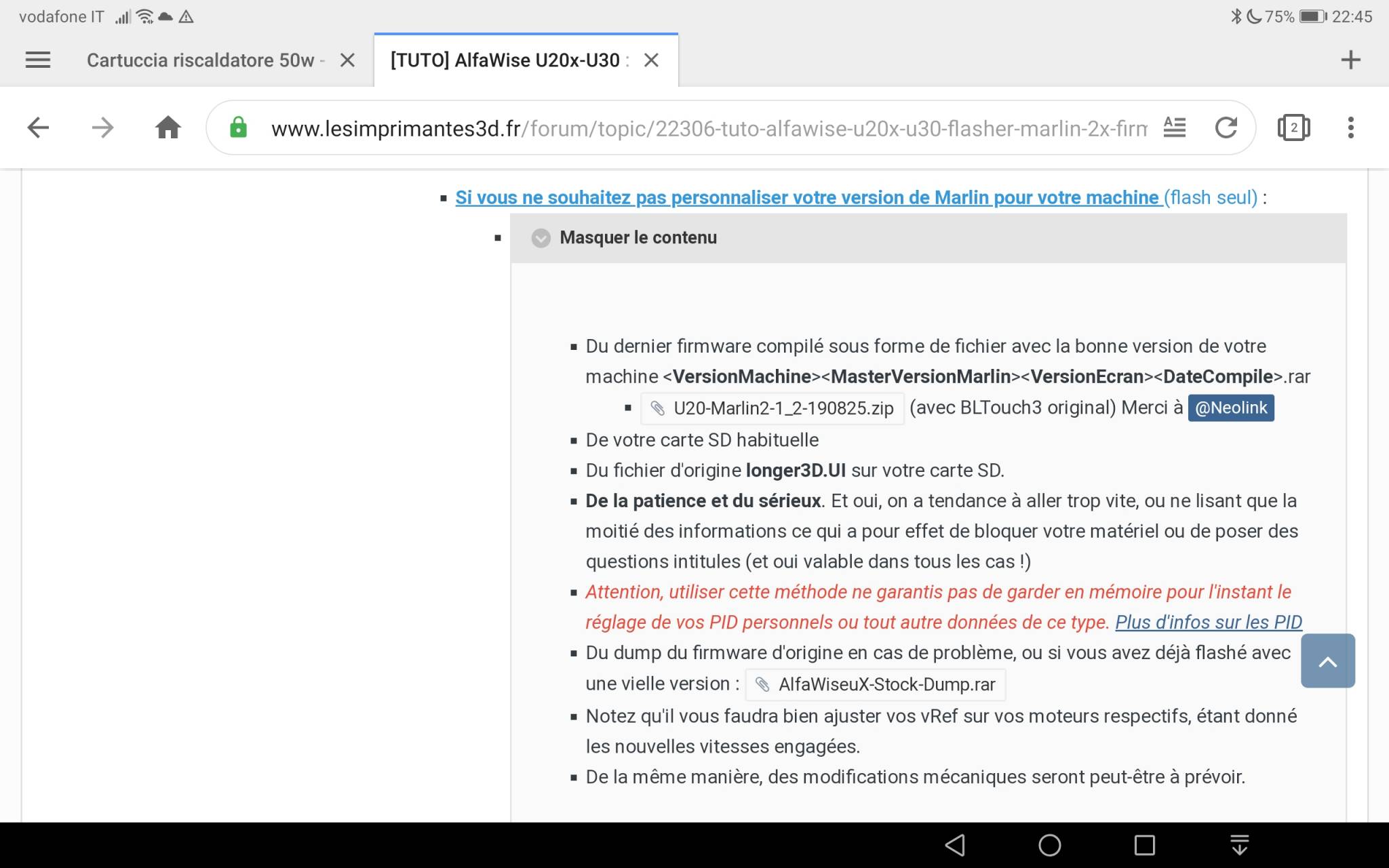Image resolution: width=1389 pixels, height=868 pixels.
Task: Click the green padlock security icon
Action: 238,127
